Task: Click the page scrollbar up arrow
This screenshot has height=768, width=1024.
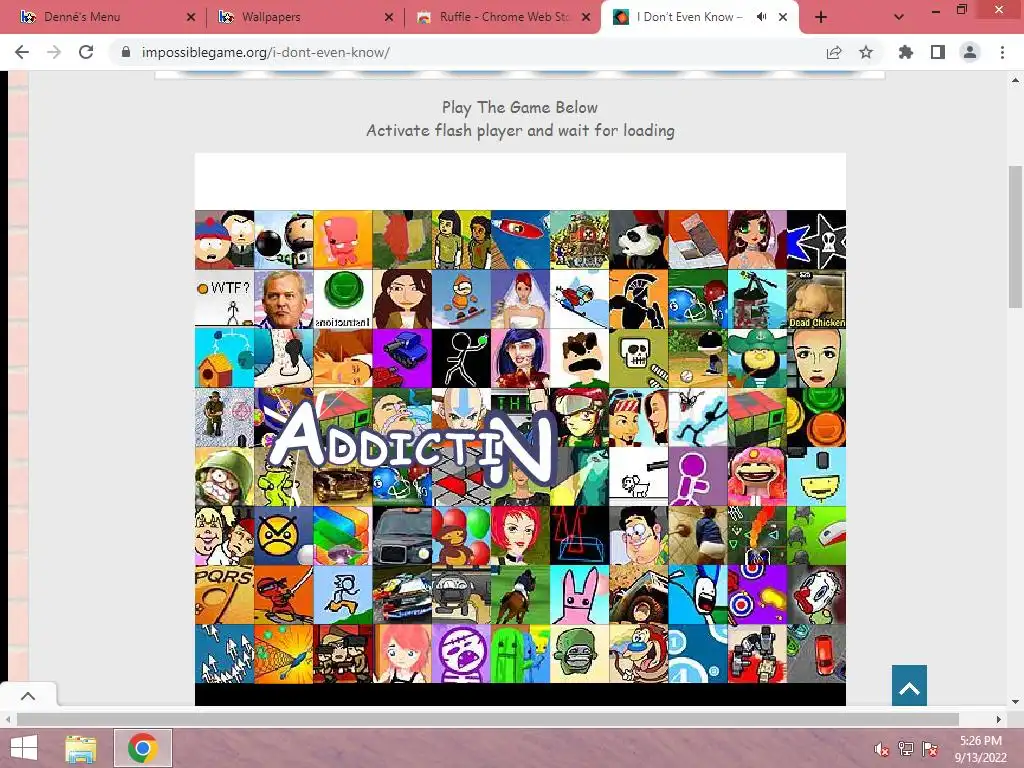Action: [1015, 80]
